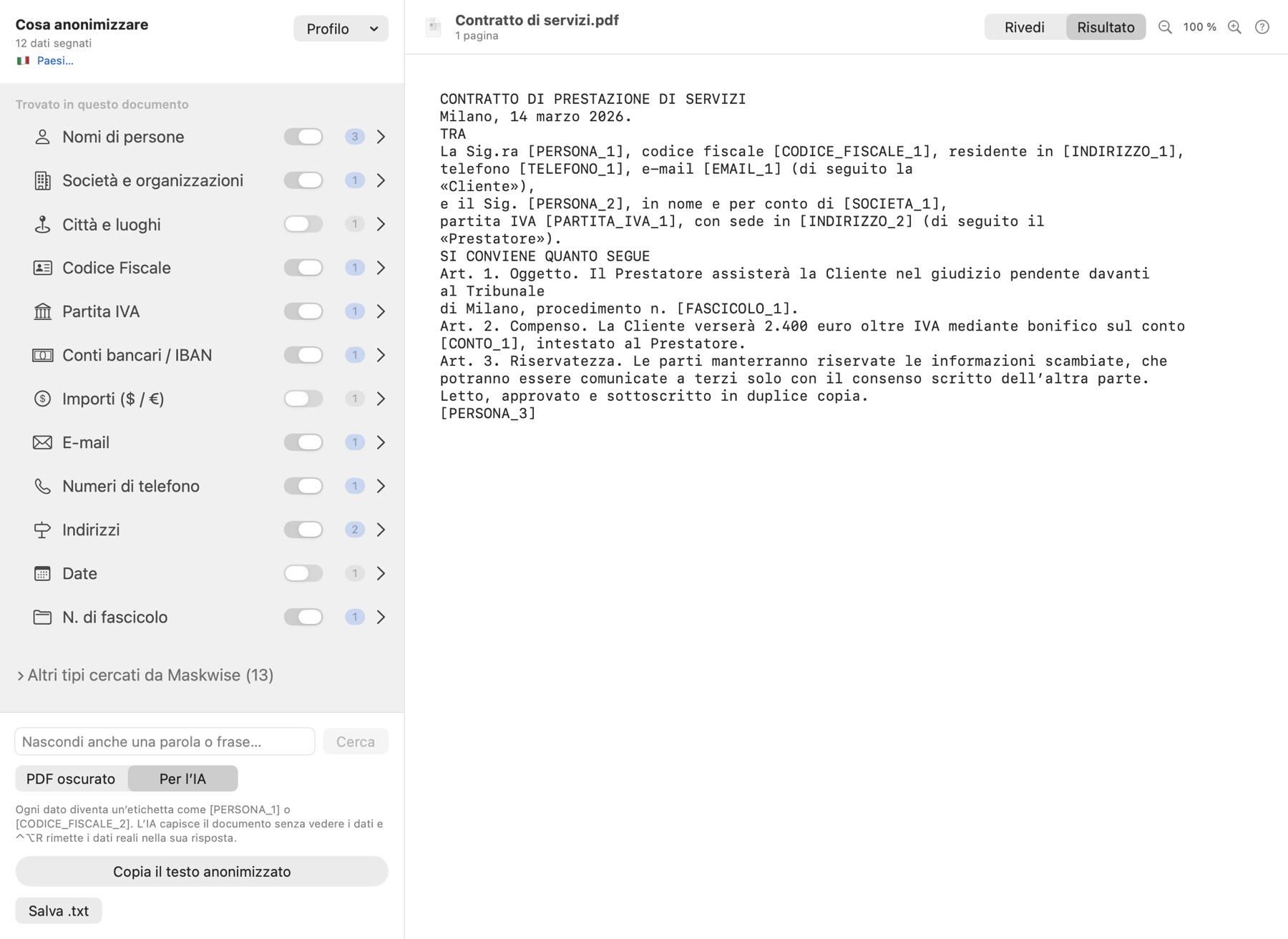
Task: Expand the Partita IVA chevron
Action: click(x=381, y=311)
